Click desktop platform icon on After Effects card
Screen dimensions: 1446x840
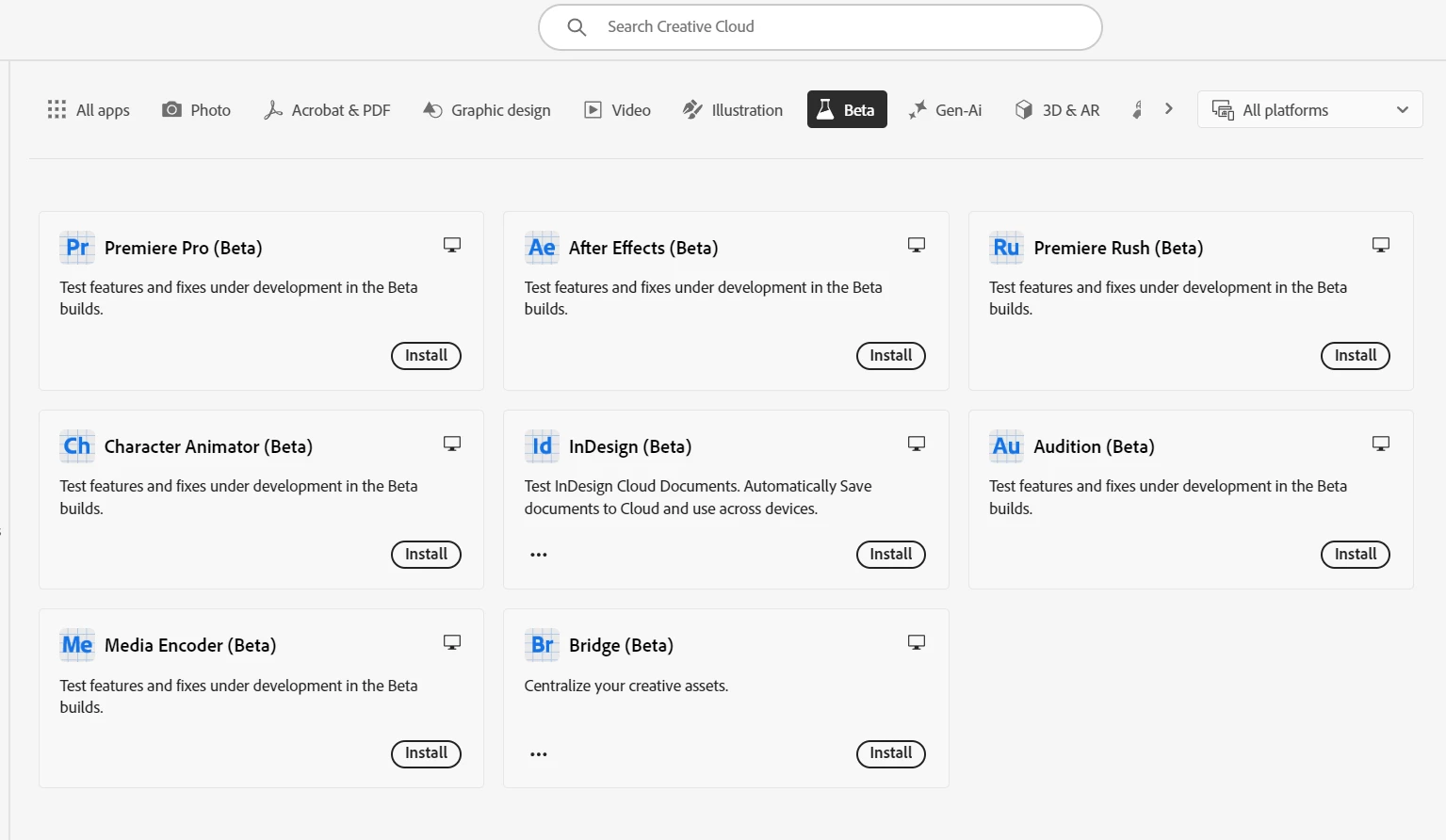coord(917,245)
